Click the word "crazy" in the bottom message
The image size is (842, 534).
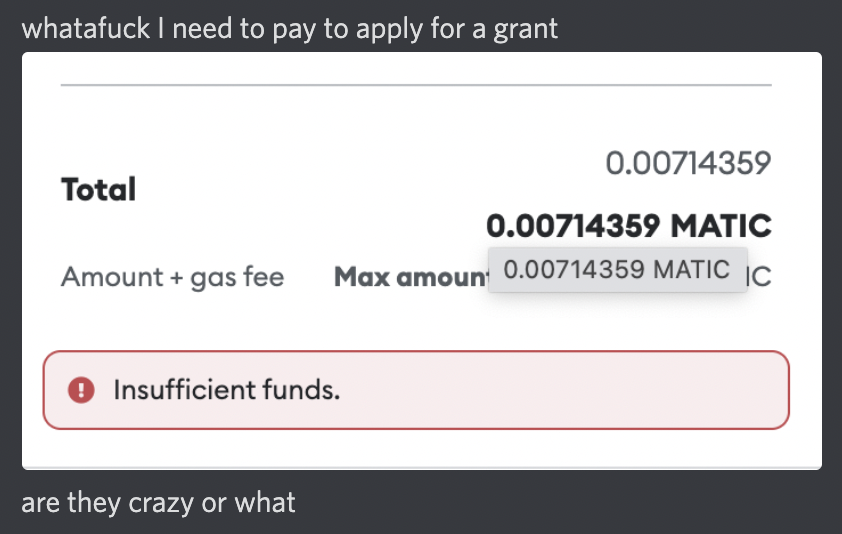click(x=161, y=502)
